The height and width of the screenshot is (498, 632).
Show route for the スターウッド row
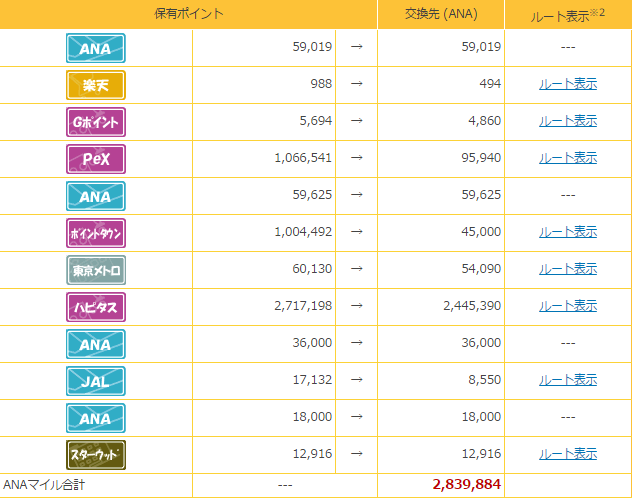coord(568,454)
